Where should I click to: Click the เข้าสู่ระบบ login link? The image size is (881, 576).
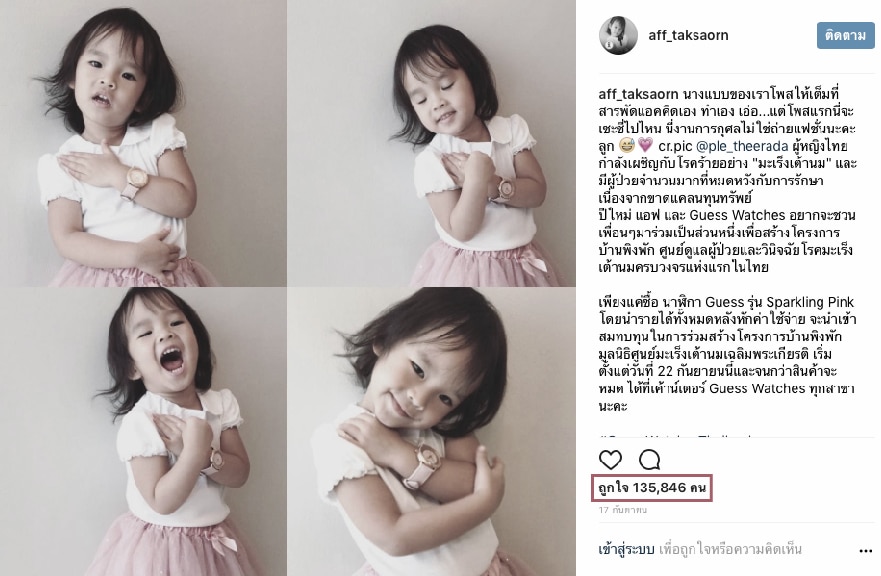click(626, 549)
